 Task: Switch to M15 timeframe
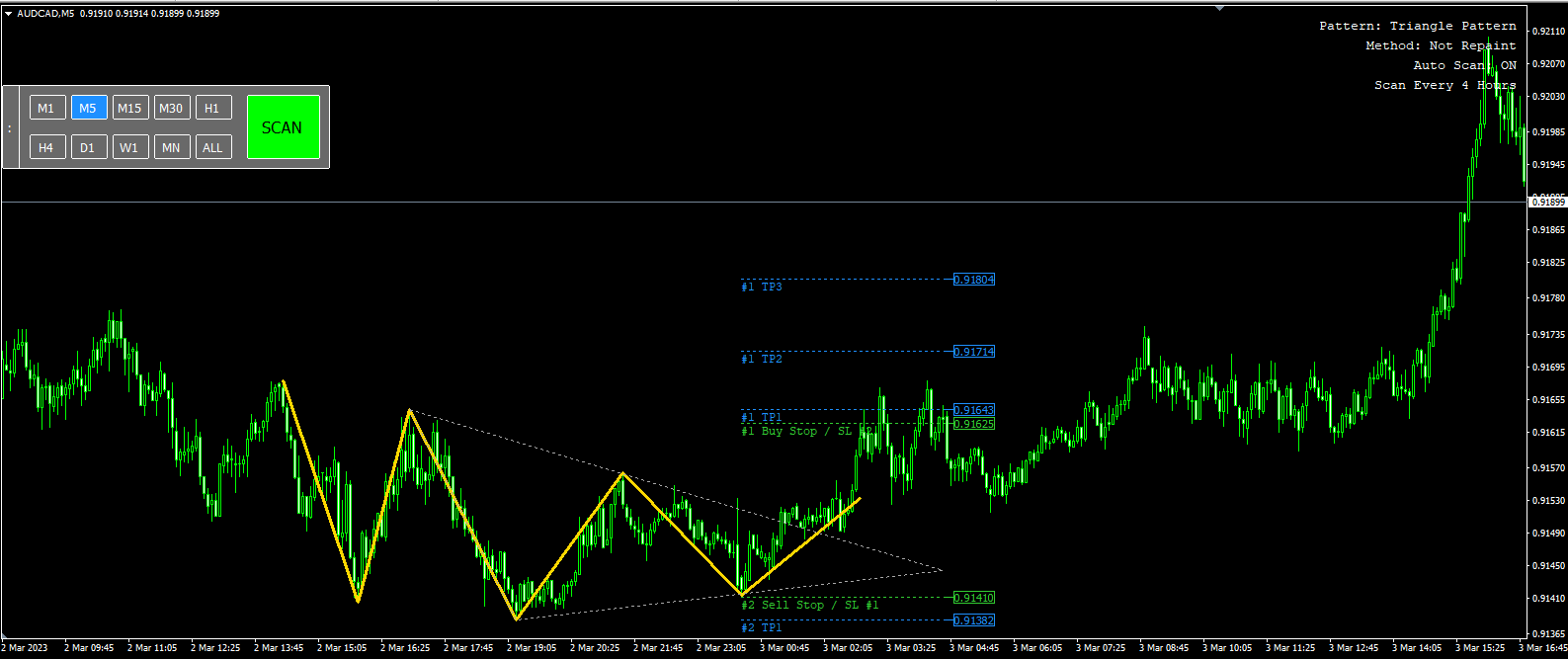[129, 108]
